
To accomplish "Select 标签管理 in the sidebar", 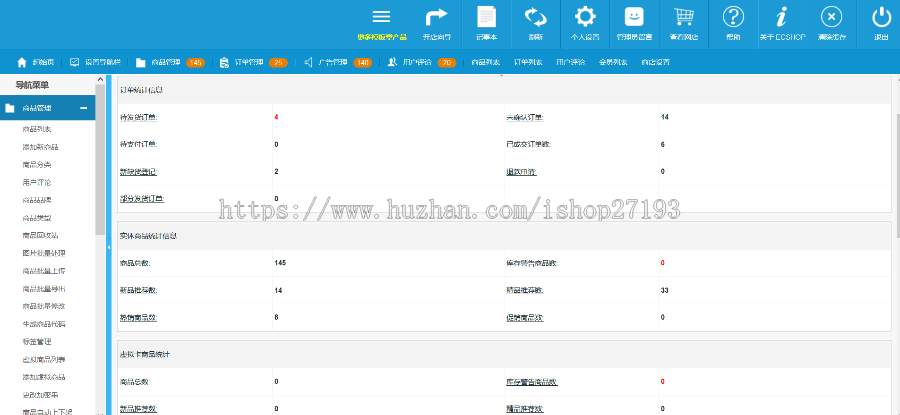I will click(x=37, y=342).
